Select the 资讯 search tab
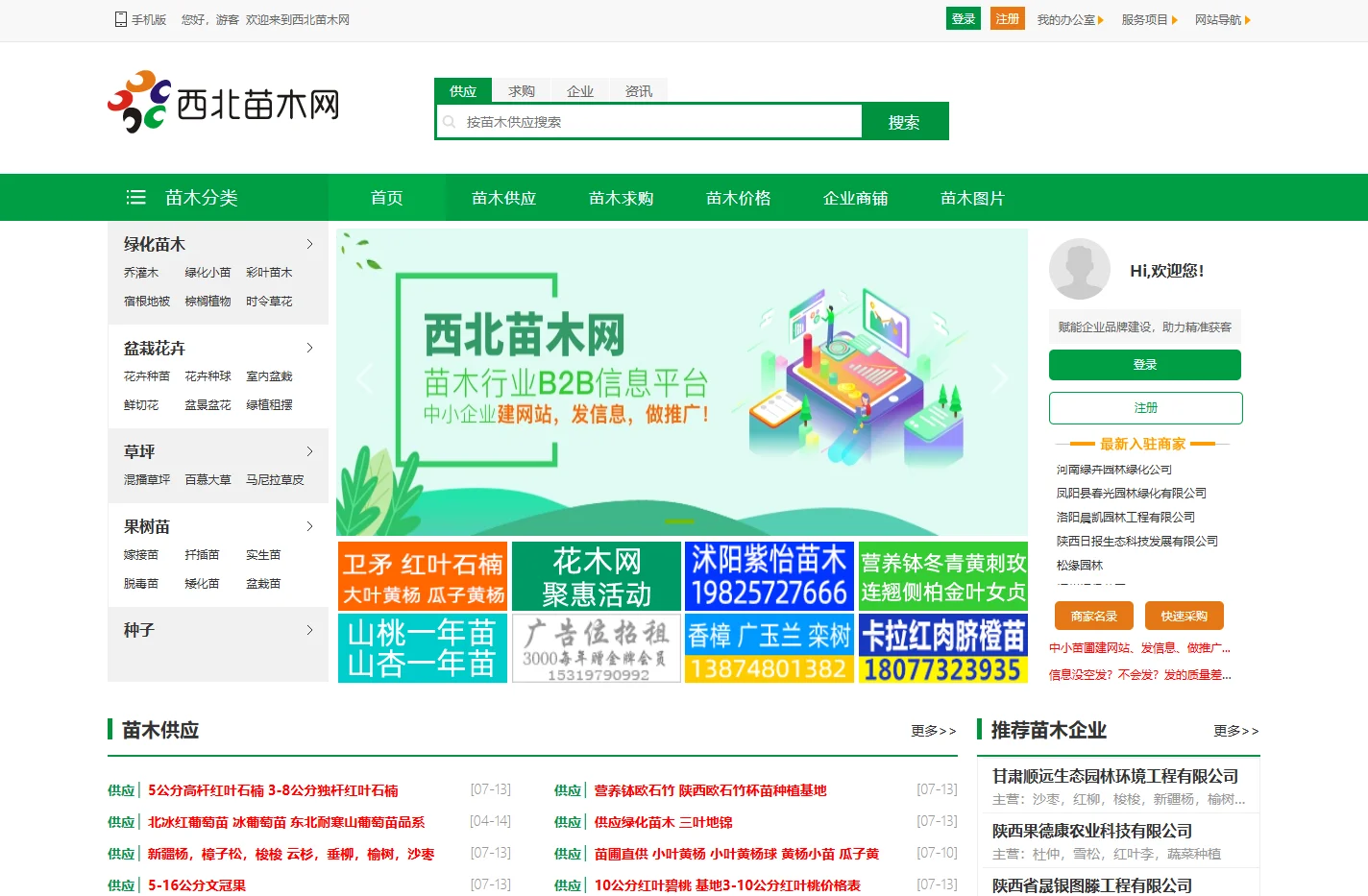This screenshot has height=896, width=1368. point(639,90)
